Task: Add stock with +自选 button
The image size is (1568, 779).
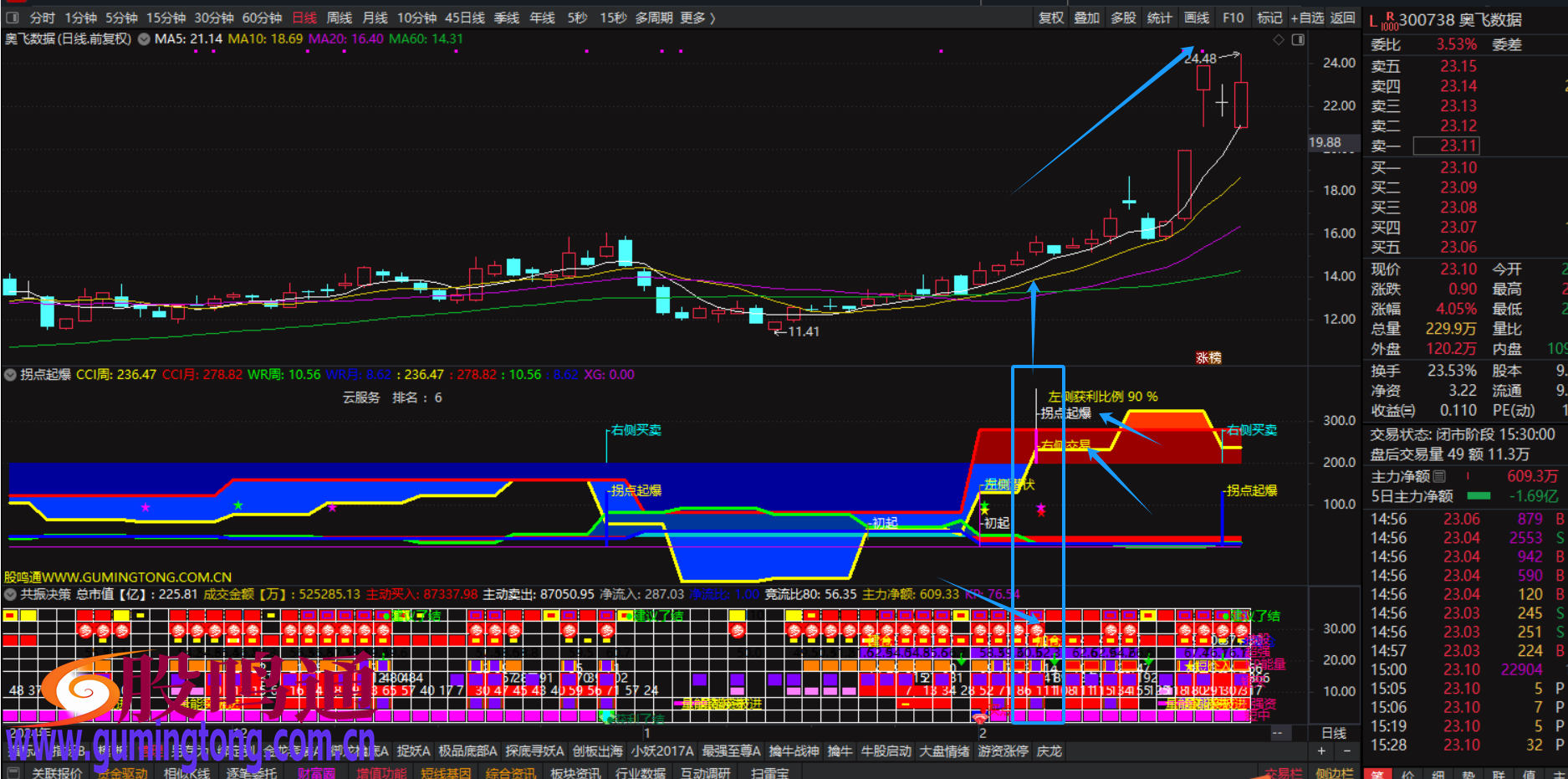Action: point(1306,18)
